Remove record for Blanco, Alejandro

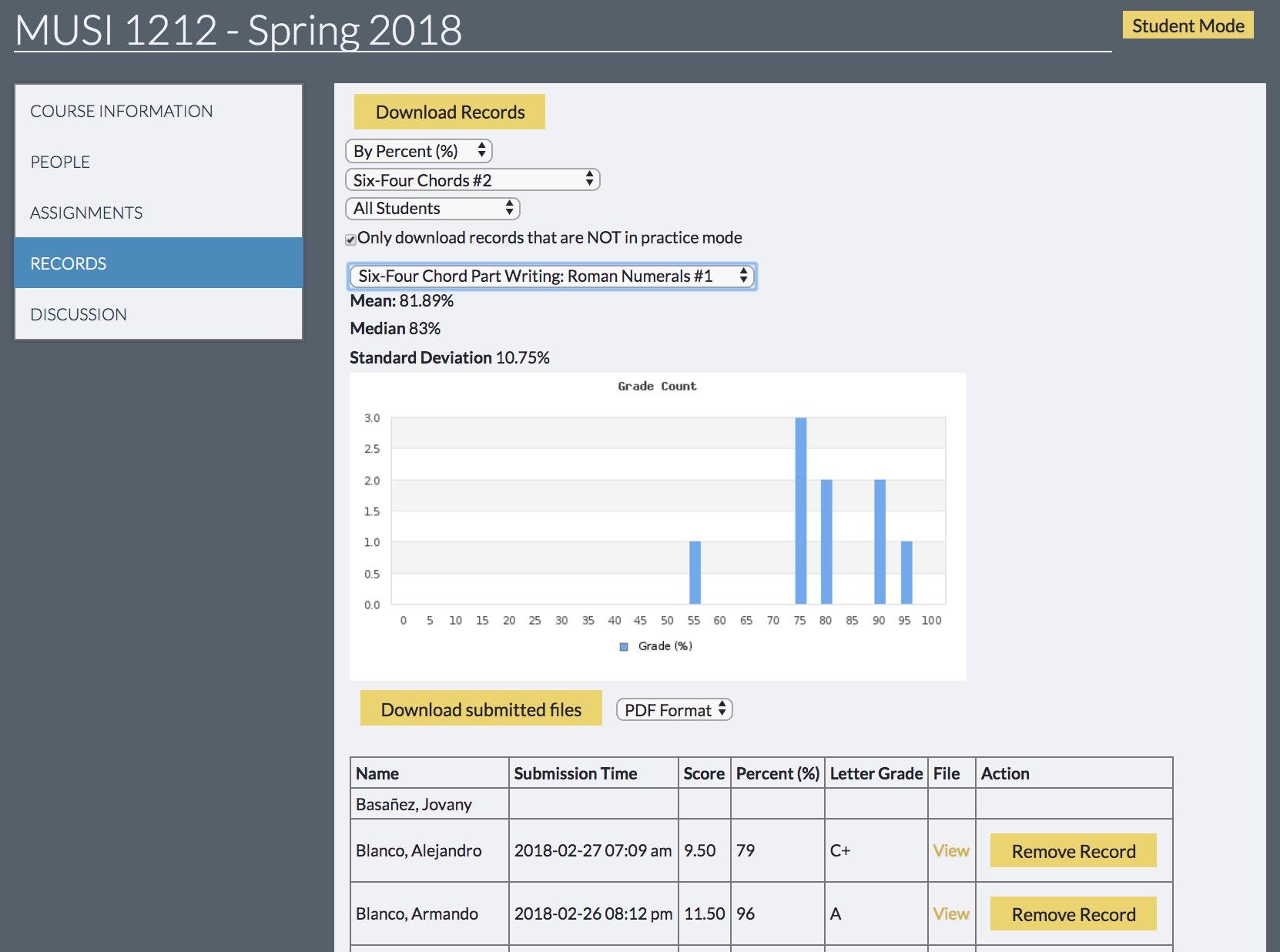1073,851
